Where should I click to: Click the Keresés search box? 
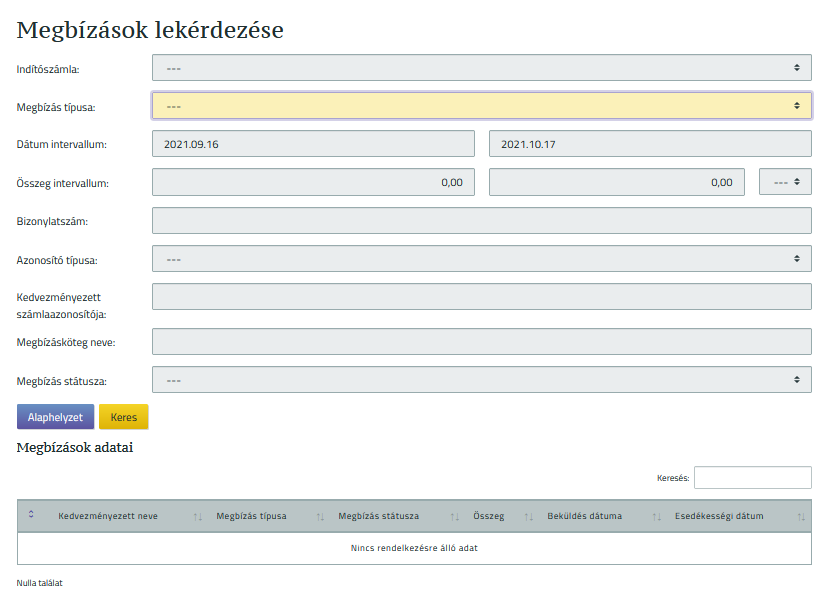click(753, 477)
